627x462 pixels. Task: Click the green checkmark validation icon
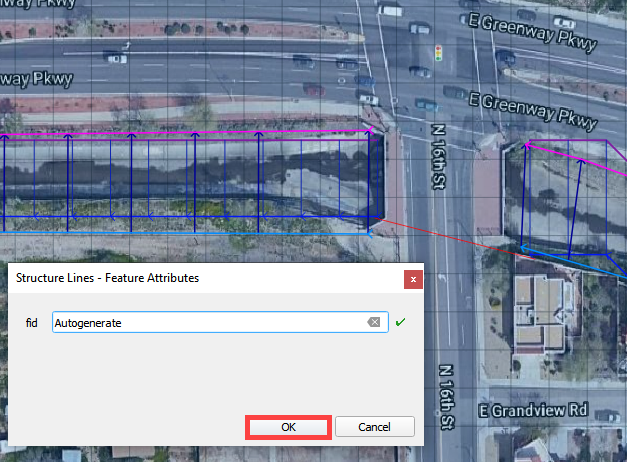(401, 322)
